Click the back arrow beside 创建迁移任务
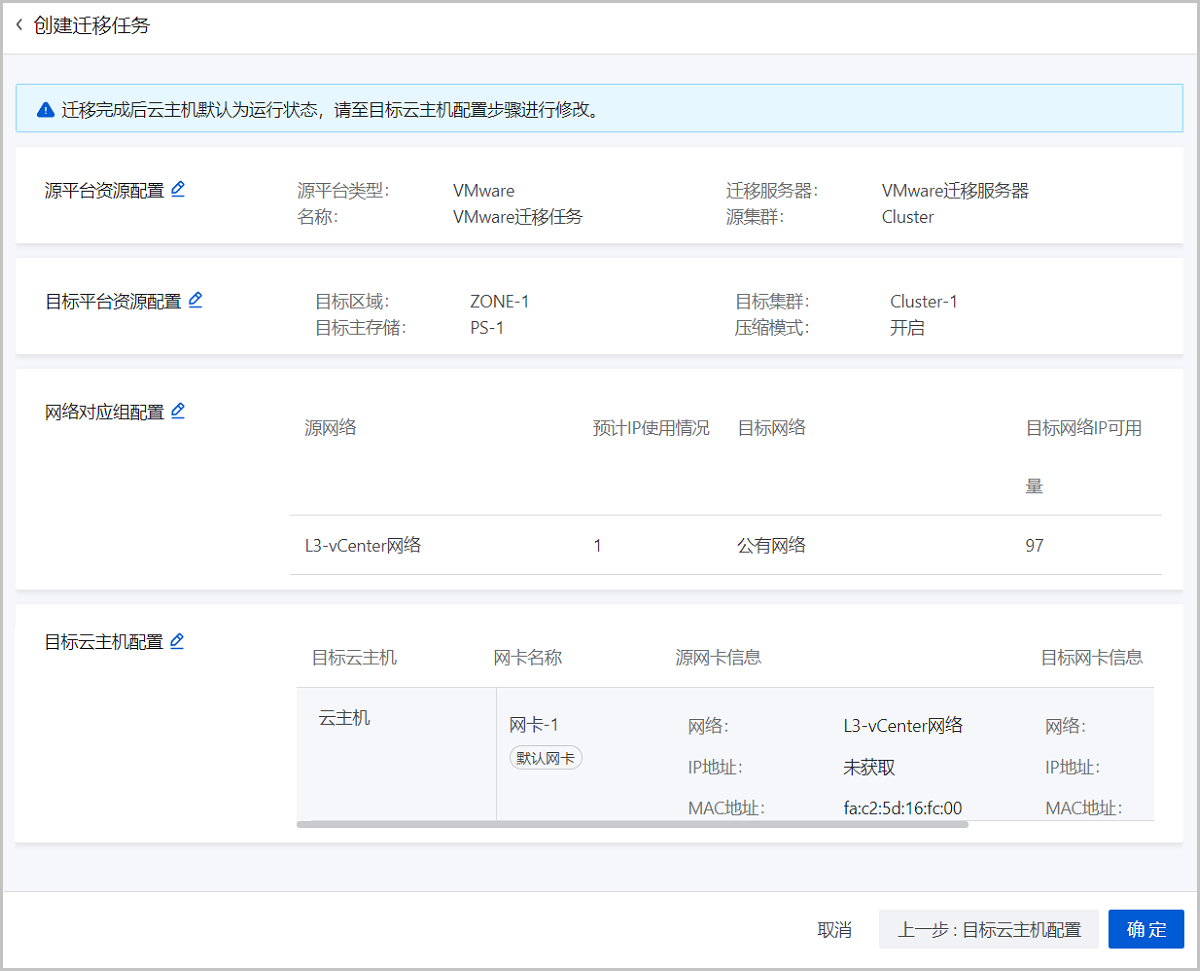Viewport: 1200px width, 971px height. 19,25
